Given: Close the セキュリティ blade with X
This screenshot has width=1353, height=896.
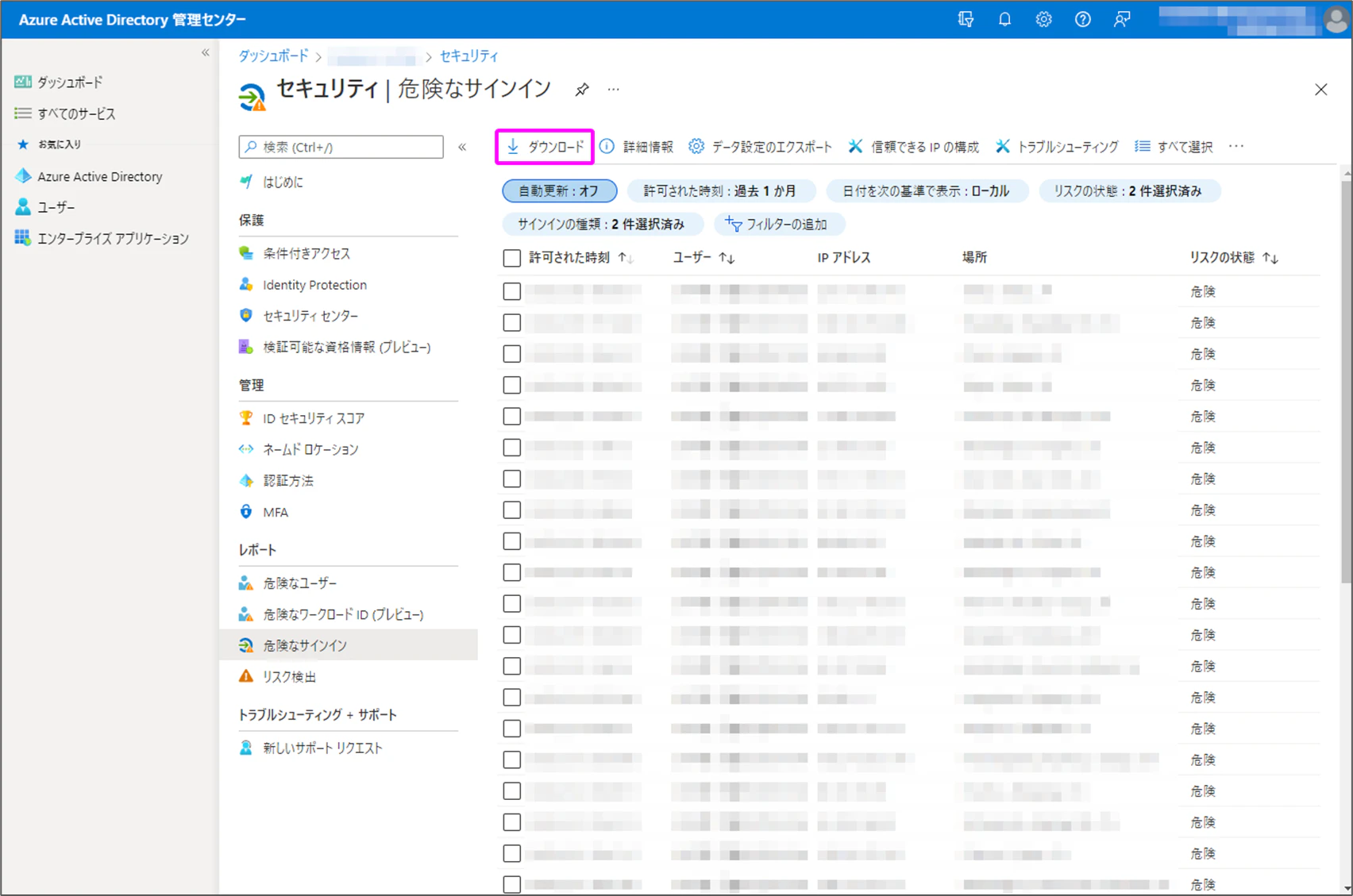Looking at the screenshot, I should 1320,90.
